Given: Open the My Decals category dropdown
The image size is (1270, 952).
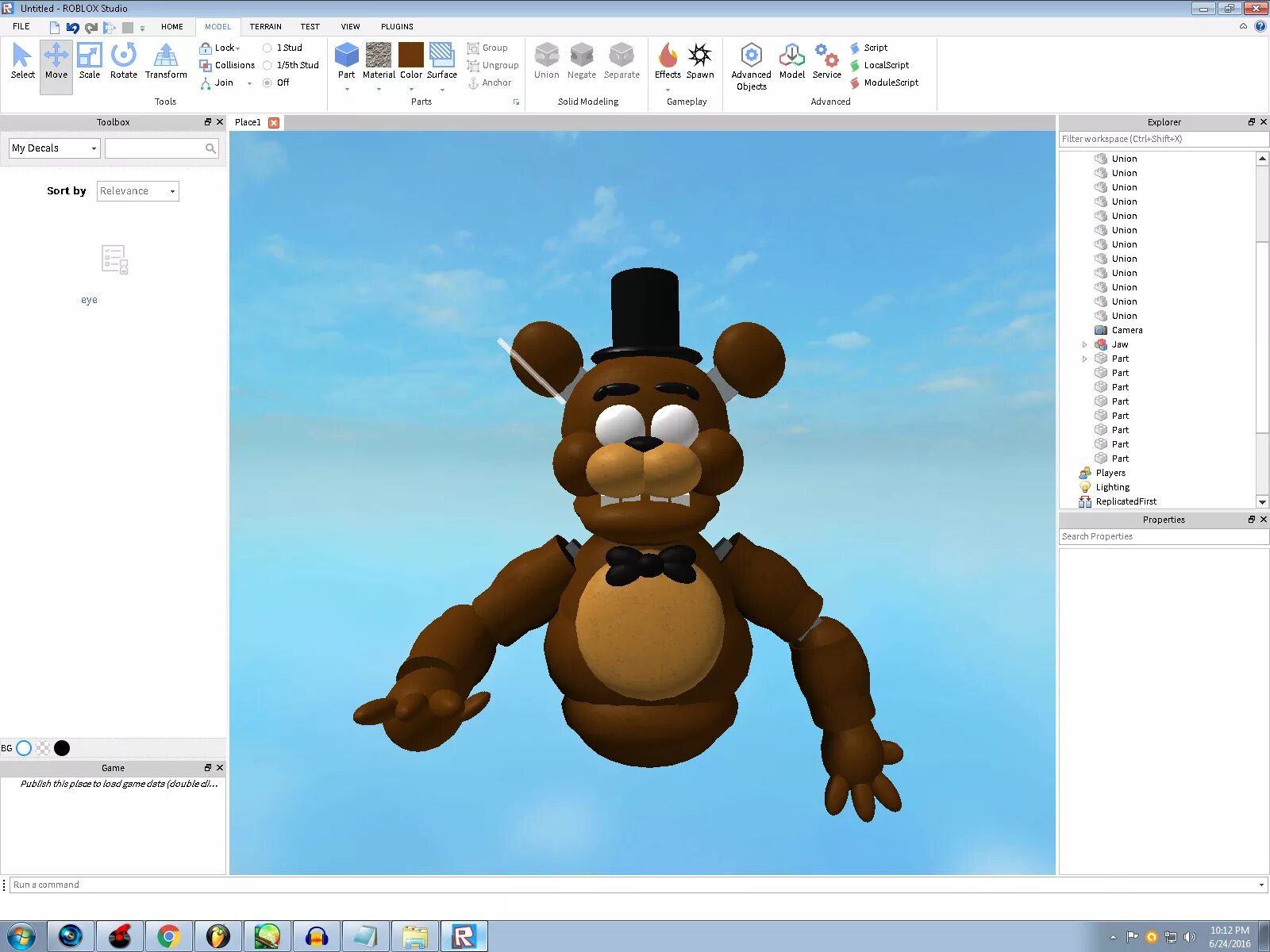Looking at the screenshot, I should click(x=54, y=148).
